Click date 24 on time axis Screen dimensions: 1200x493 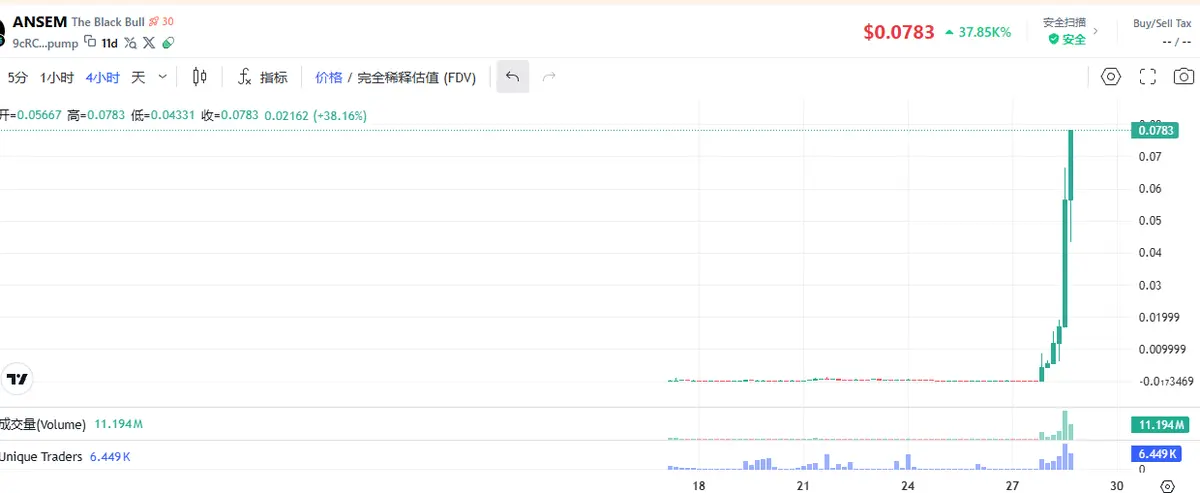coord(908,486)
